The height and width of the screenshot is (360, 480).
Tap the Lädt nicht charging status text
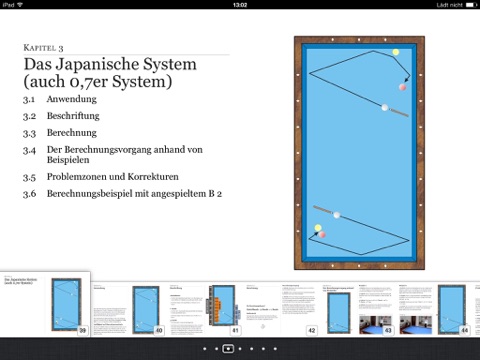[x=450, y=5]
